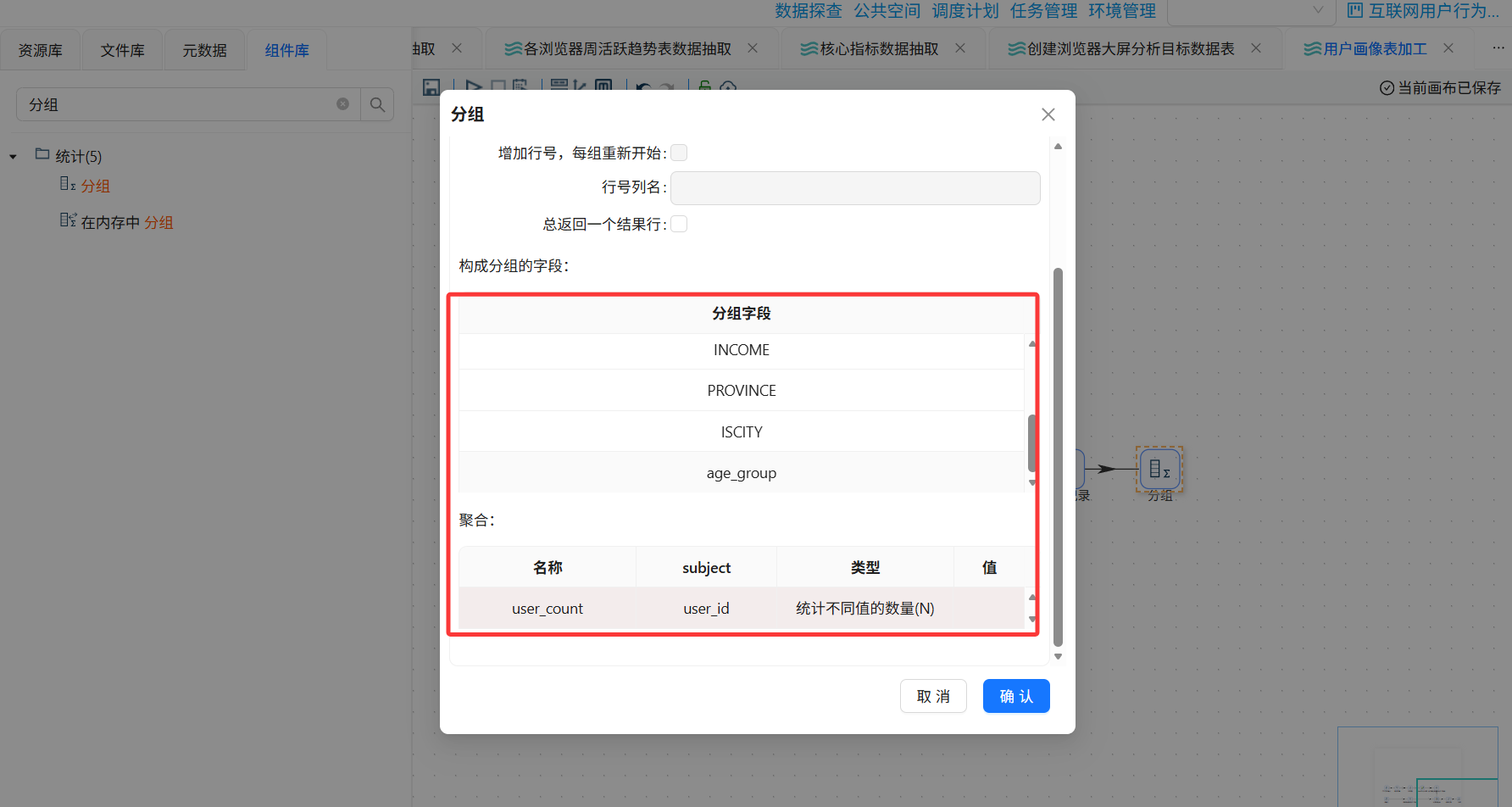The width and height of the screenshot is (1512, 807).
Task: Click 分组字段 table scrollbar thumb
Action: pos(1032,442)
